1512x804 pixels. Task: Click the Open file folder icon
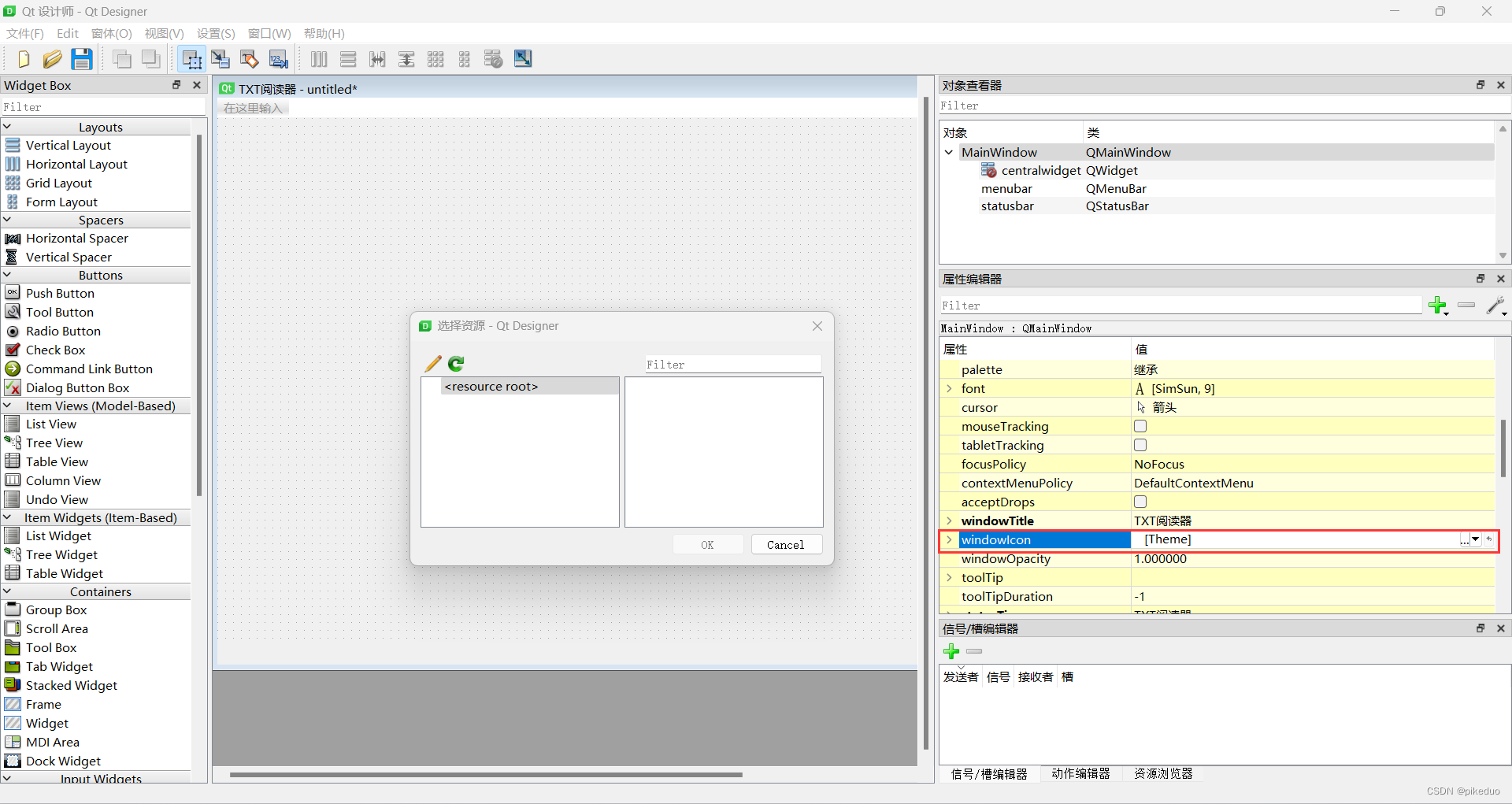pos(53,59)
